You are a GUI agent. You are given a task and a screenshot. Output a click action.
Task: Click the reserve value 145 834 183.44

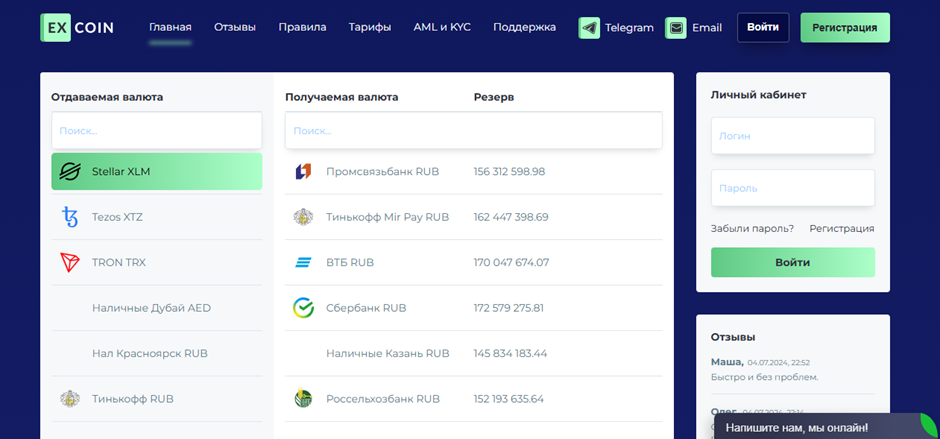pos(510,353)
